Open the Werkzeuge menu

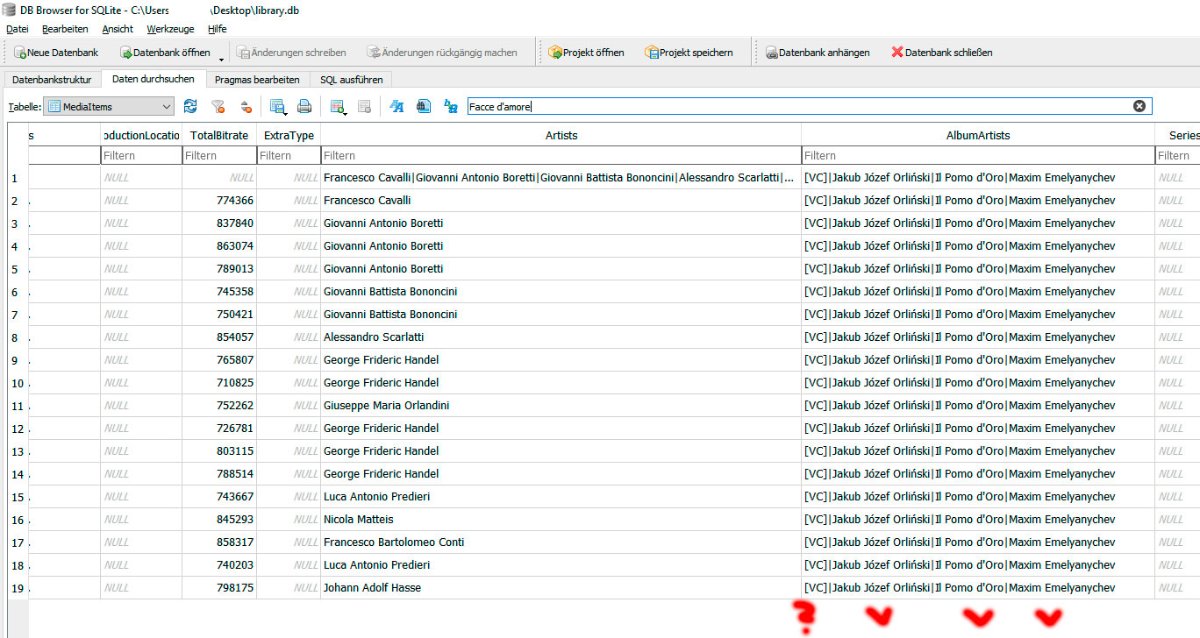170,29
